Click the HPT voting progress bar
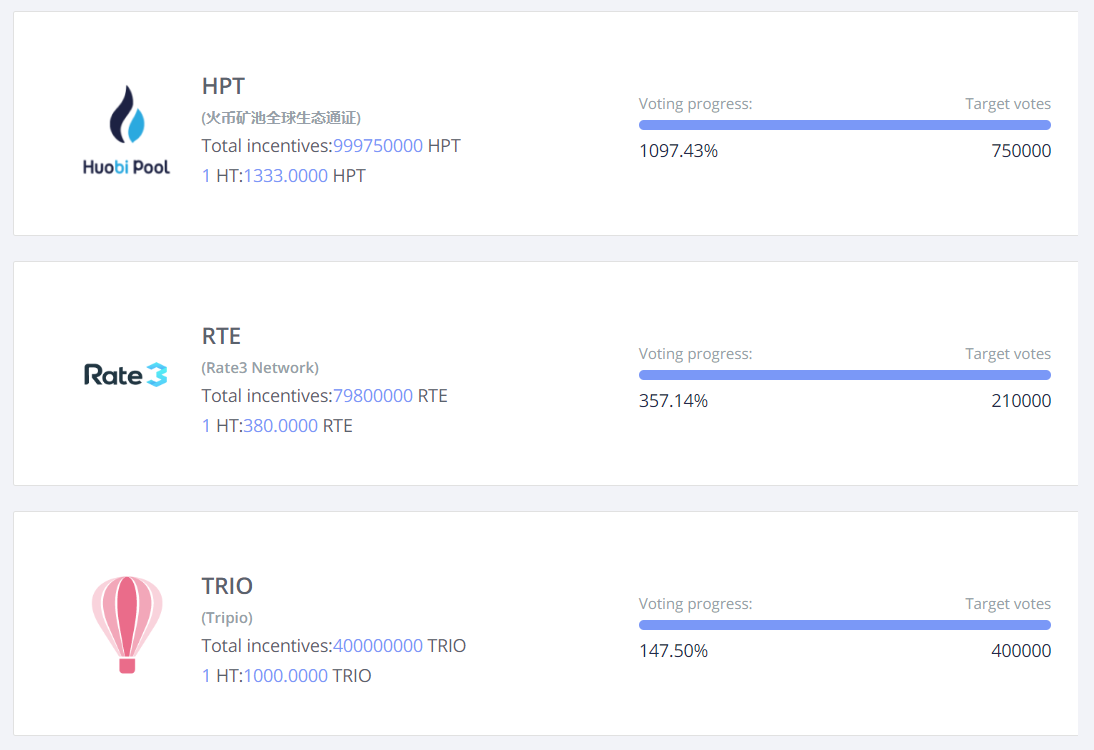The width and height of the screenshot is (1094, 750). (x=844, y=125)
